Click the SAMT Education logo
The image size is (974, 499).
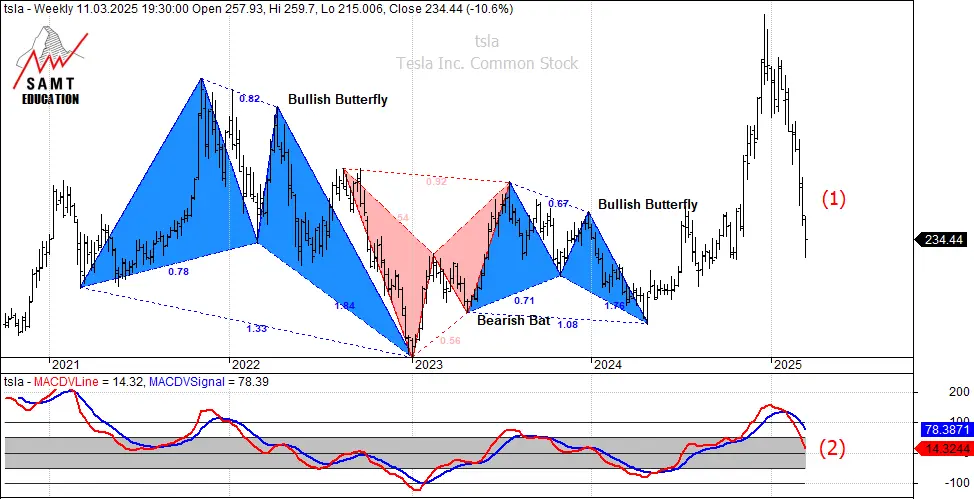pyautogui.click(x=51, y=65)
